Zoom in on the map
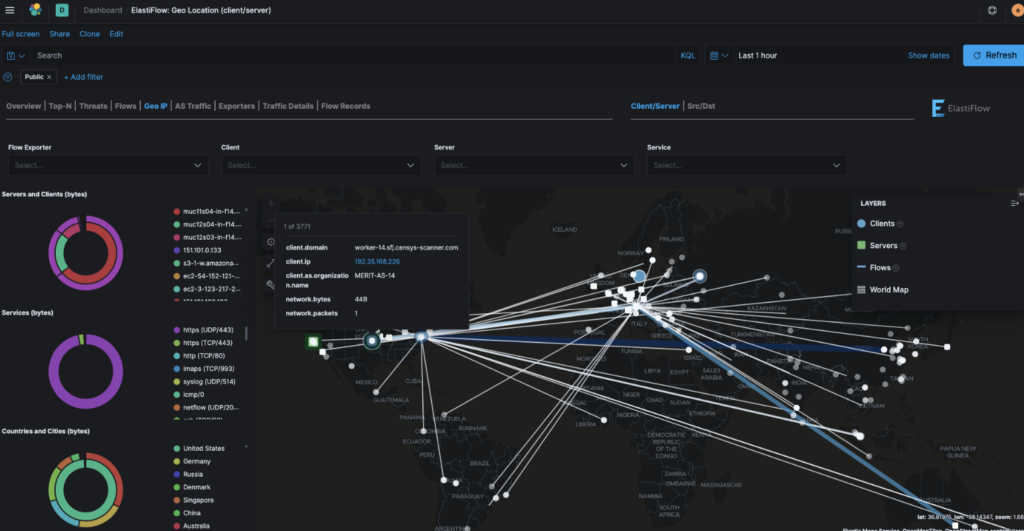1024x531 pixels. [x=271, y=203]
